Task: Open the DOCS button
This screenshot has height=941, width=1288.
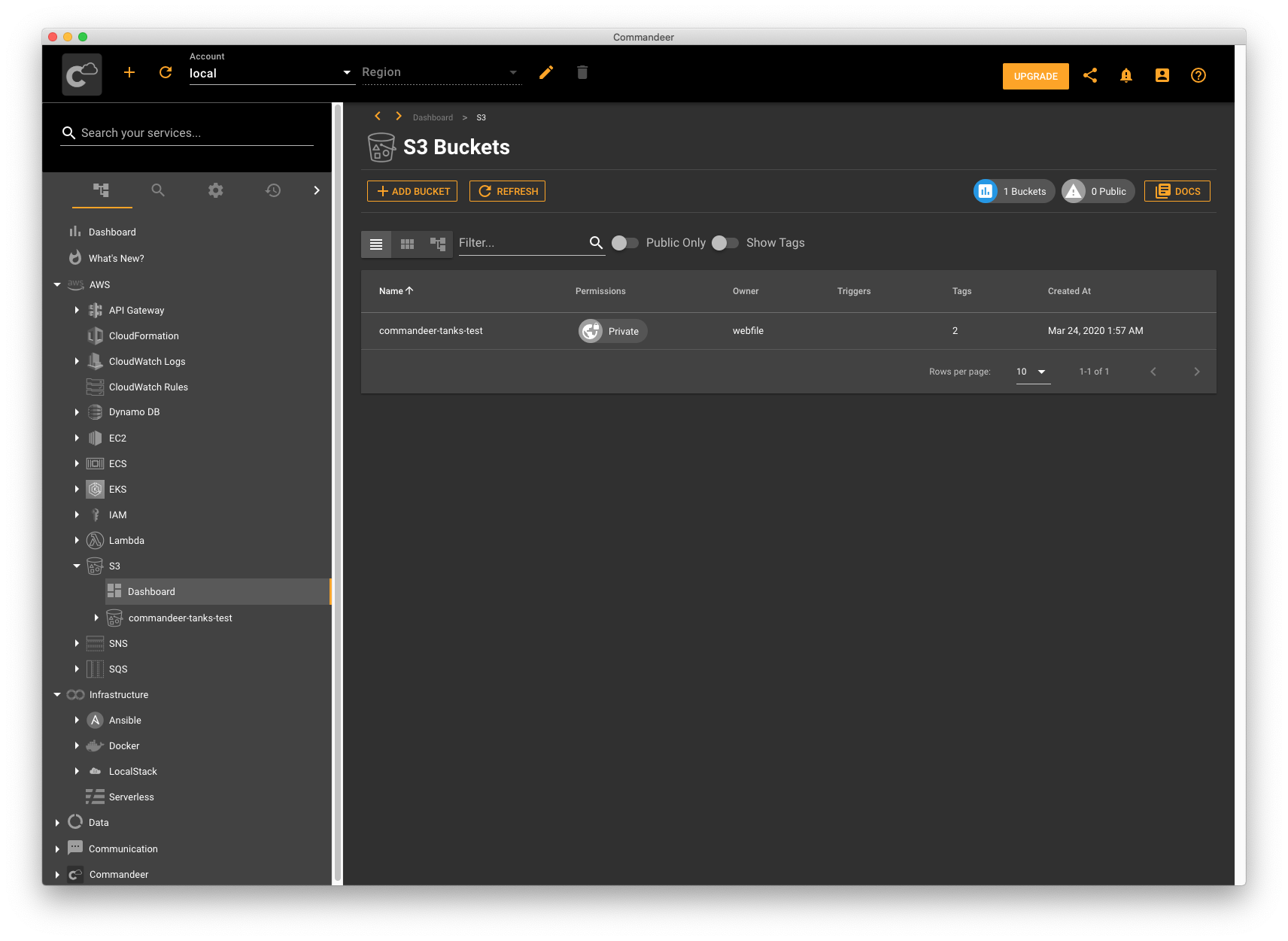Action: pos(1177,191)
